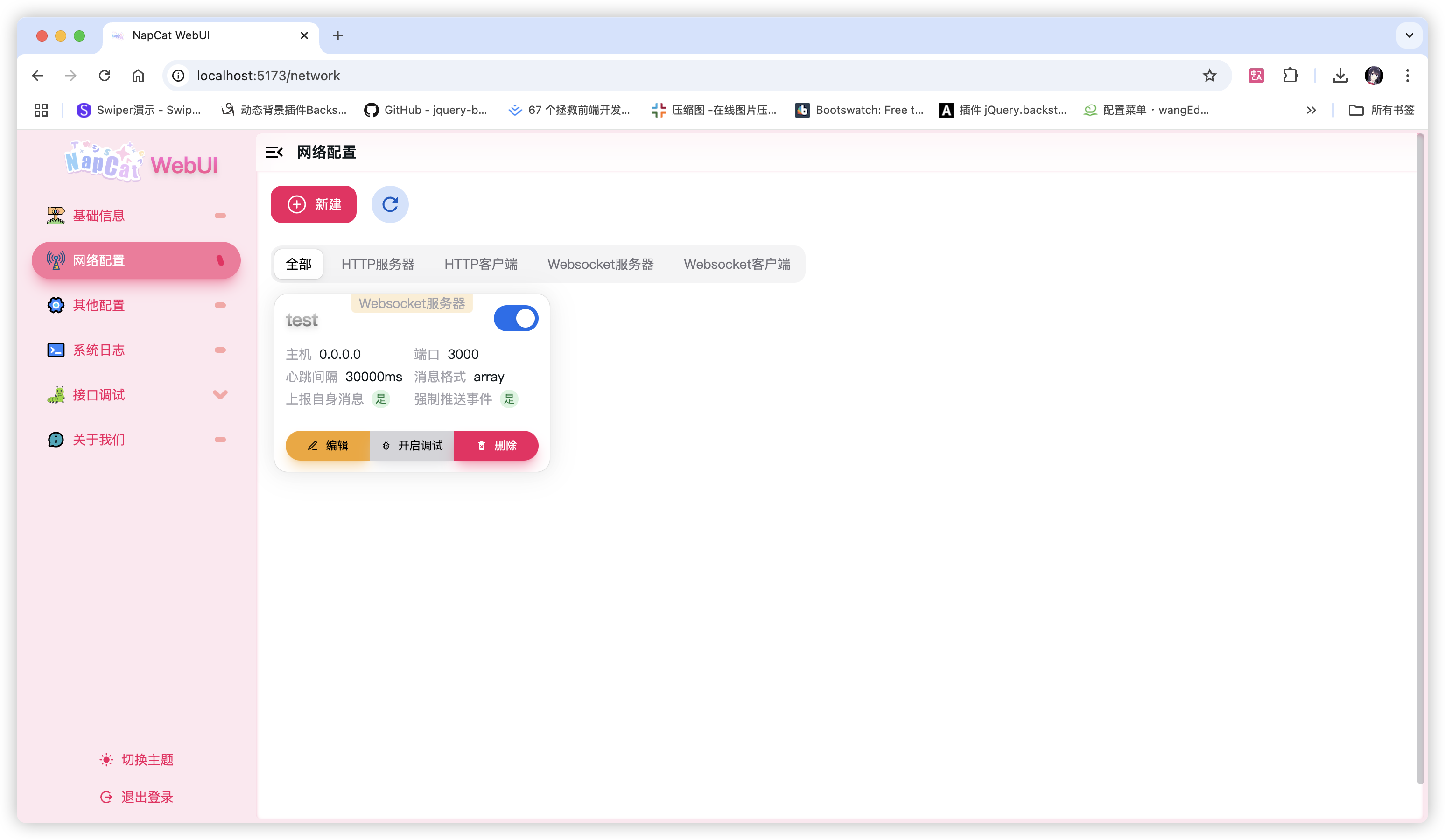Click the translate extension icon
The height and width of the screenshot is (840, 1445).
click(x=1256, y=76)
